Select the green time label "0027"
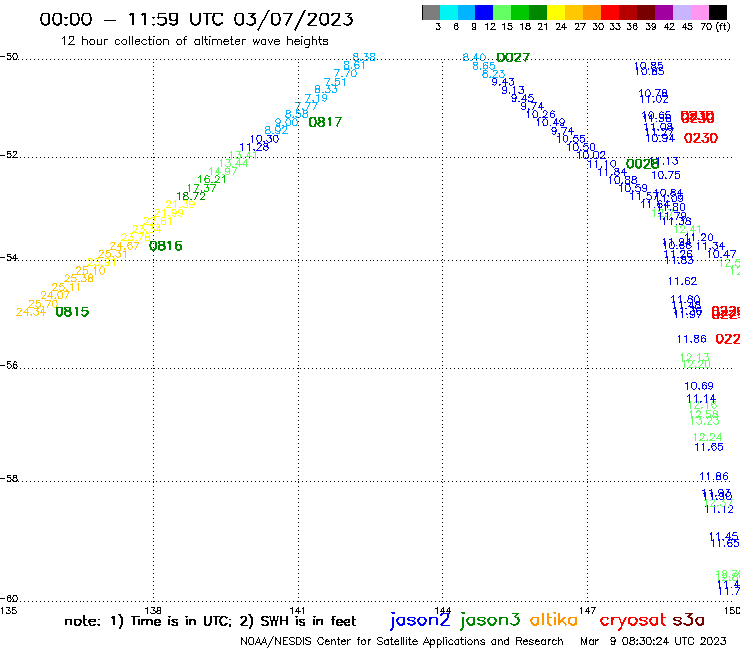This screenshot has height=650, width=740. [513, 58]
